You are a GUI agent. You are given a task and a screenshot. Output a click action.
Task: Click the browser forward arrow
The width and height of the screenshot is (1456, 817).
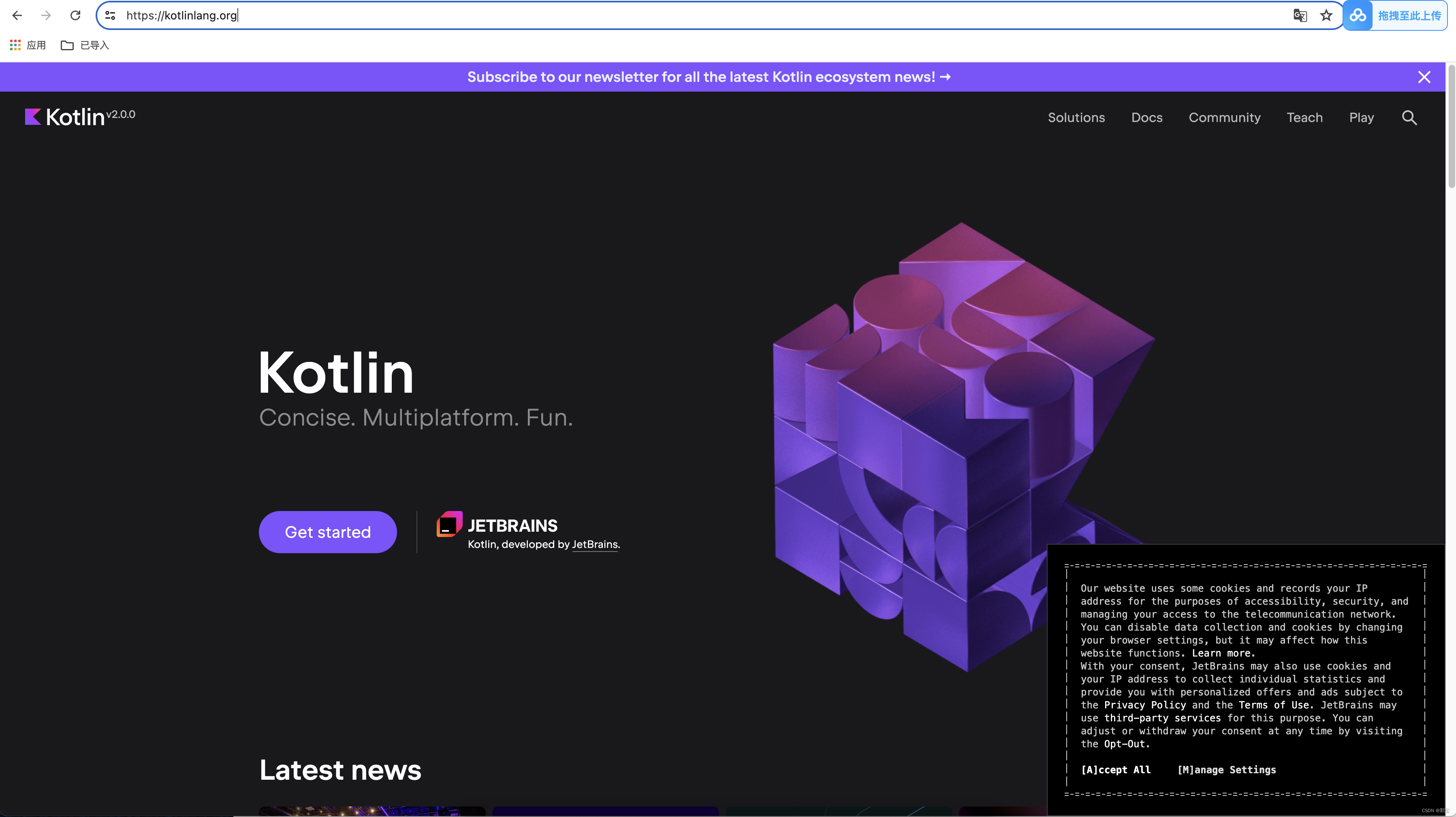[x=46, y=15]
